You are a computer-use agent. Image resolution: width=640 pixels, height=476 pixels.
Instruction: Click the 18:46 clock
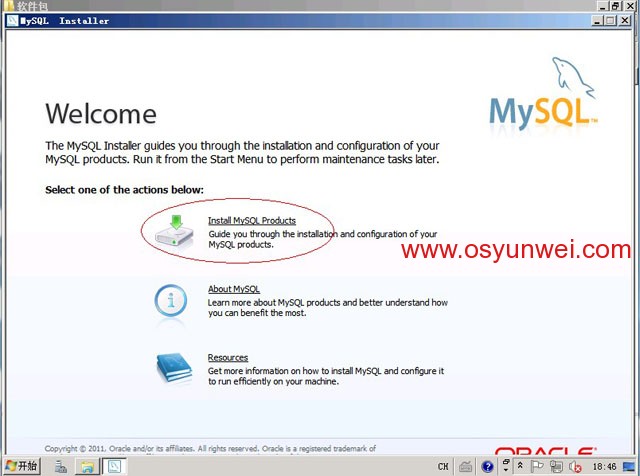click(604, 466)
